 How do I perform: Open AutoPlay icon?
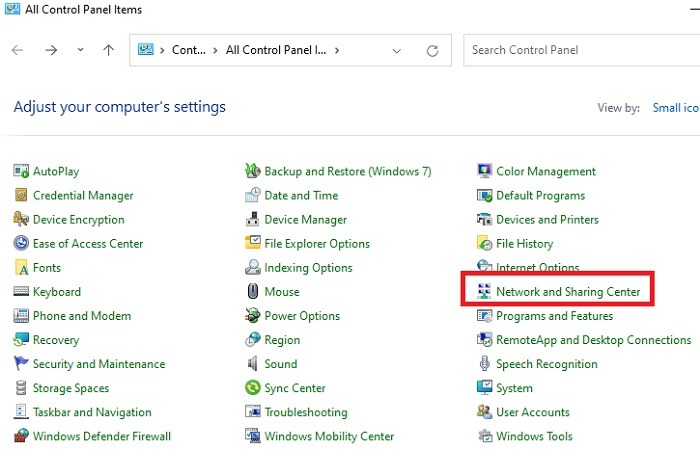21,171
